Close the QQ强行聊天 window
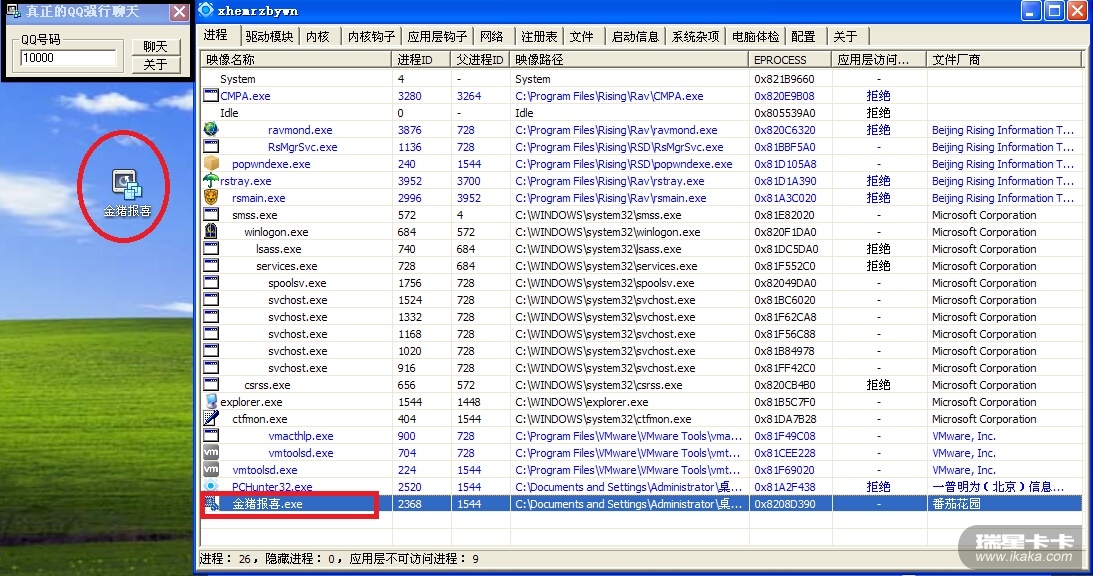 (x=179, y=12)
